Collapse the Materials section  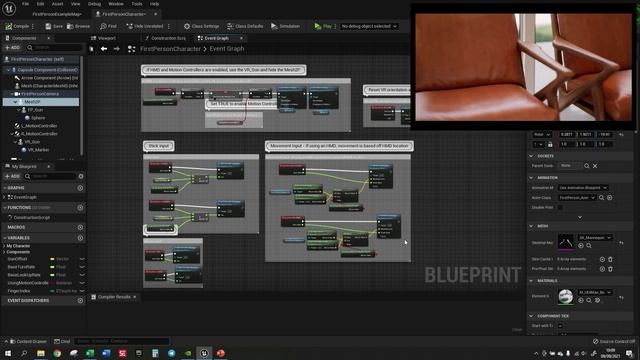pyautogui.click(x=531, y=281)
